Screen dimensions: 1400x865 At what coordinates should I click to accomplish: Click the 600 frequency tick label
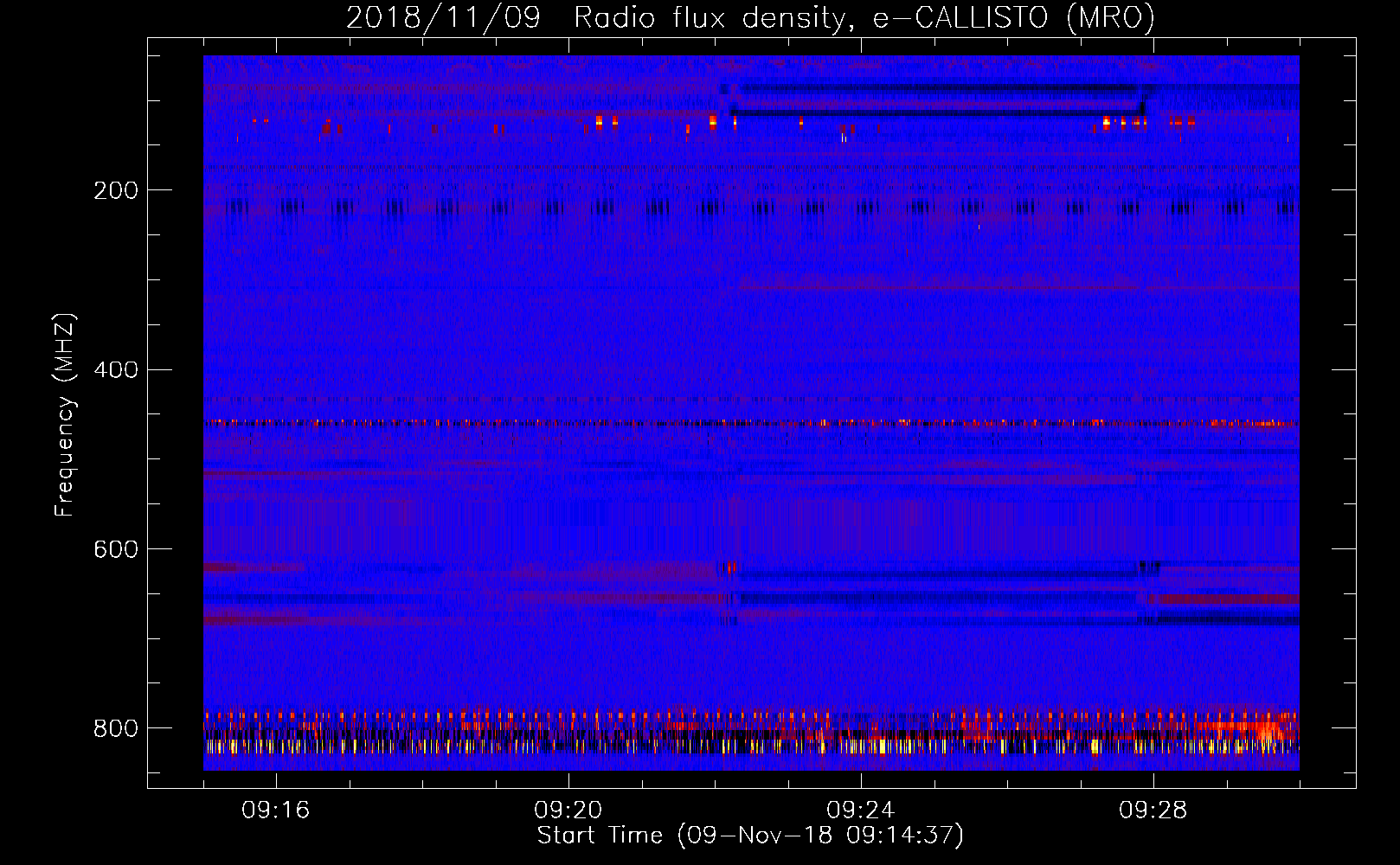point(116,550)
